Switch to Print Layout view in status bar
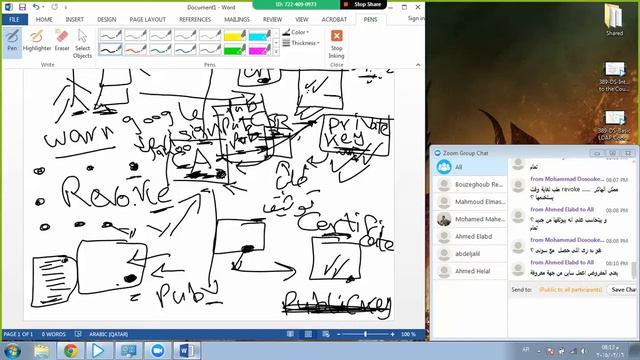640x360 pixels. pyautogui.click(x=308, y=334)
